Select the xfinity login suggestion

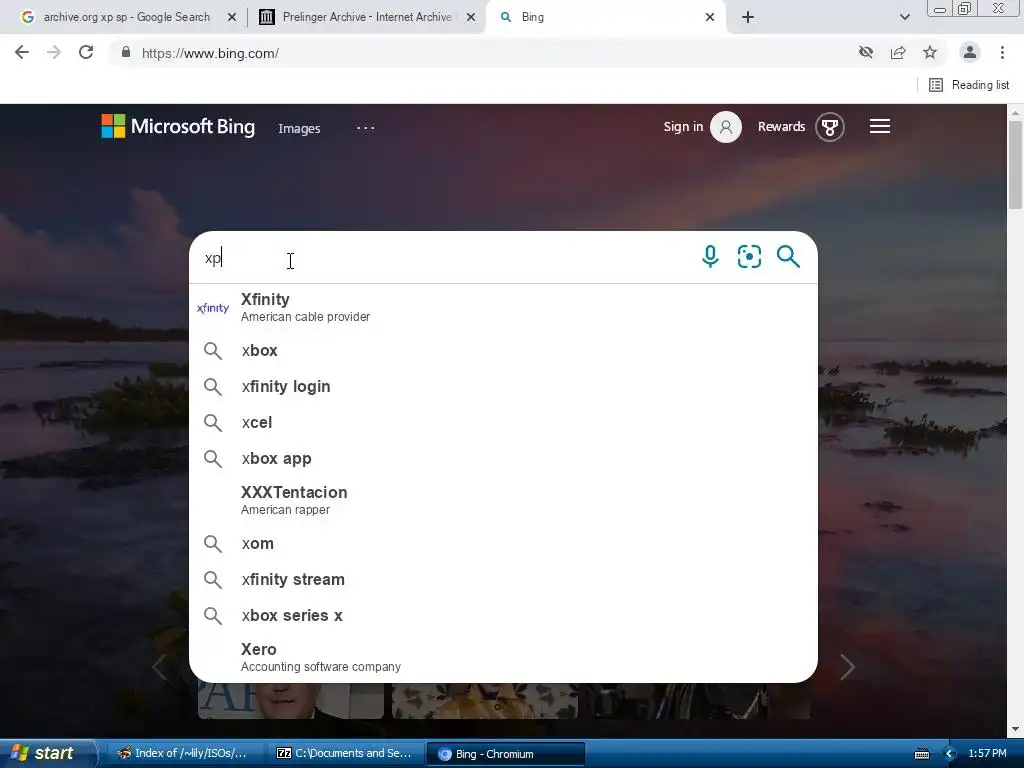(x=503, y=387)
